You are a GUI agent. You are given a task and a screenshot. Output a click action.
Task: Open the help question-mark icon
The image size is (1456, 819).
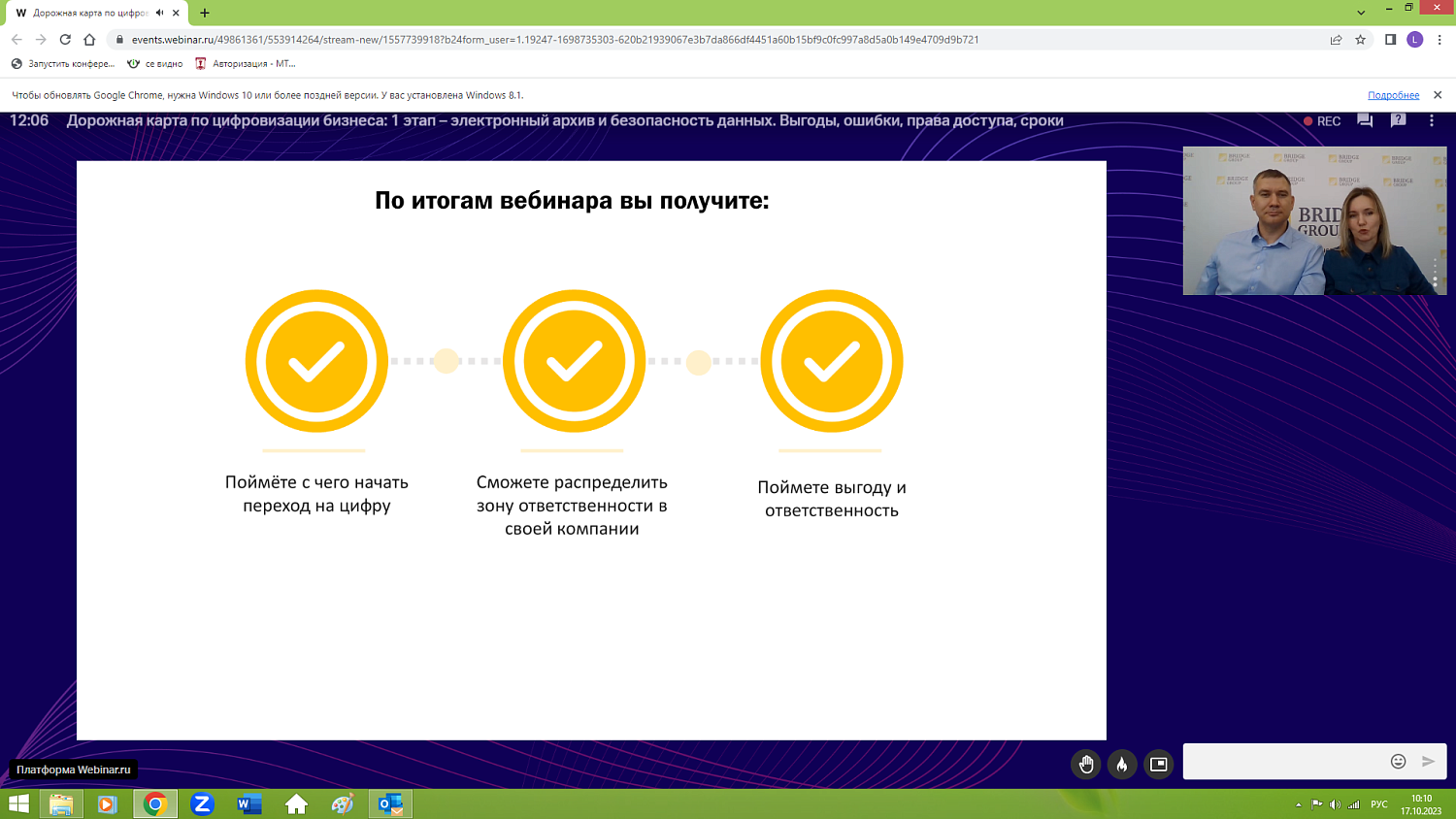pos(1399,120)
